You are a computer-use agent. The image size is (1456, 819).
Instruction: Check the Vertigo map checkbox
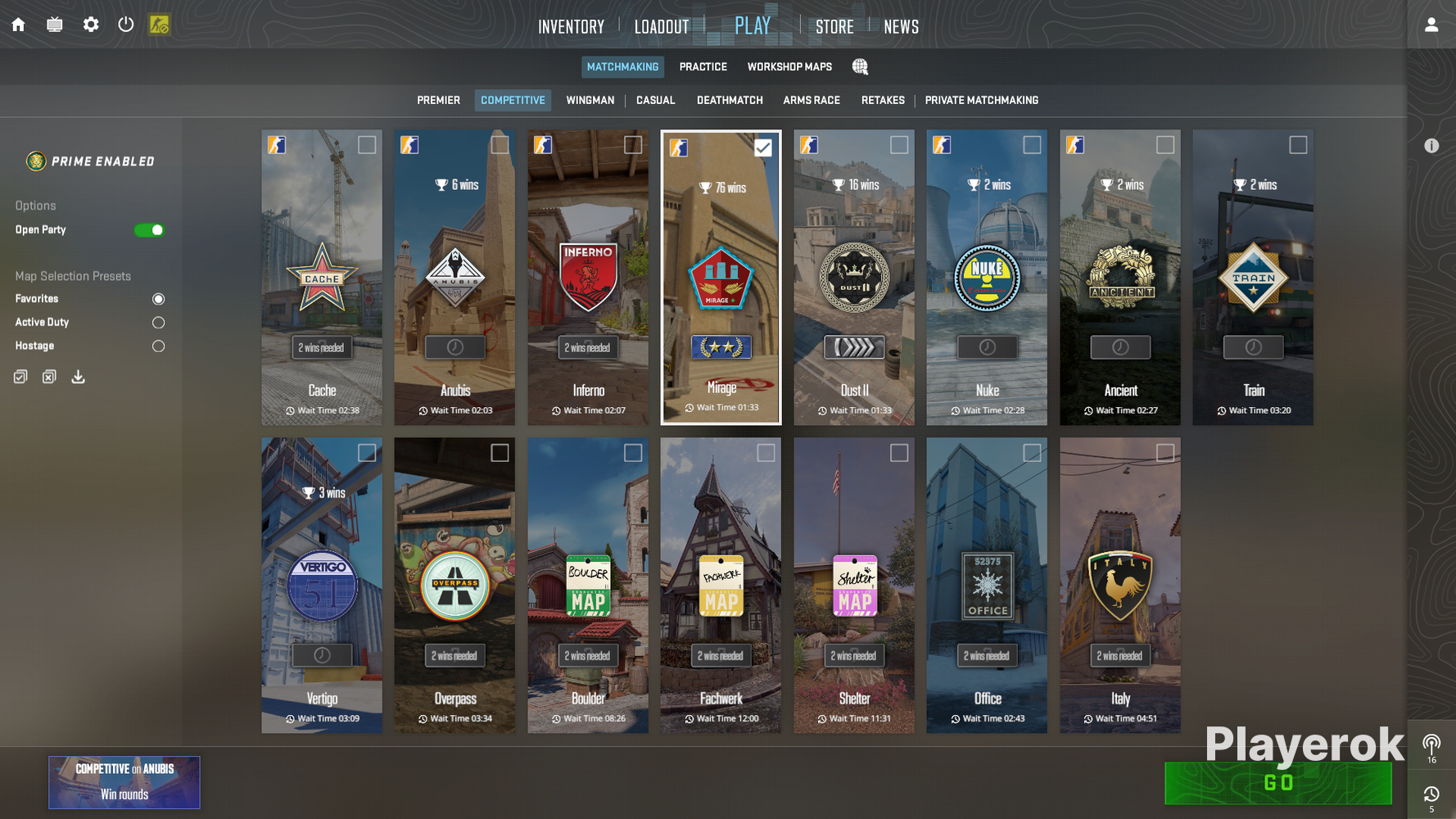coord(367,453)
